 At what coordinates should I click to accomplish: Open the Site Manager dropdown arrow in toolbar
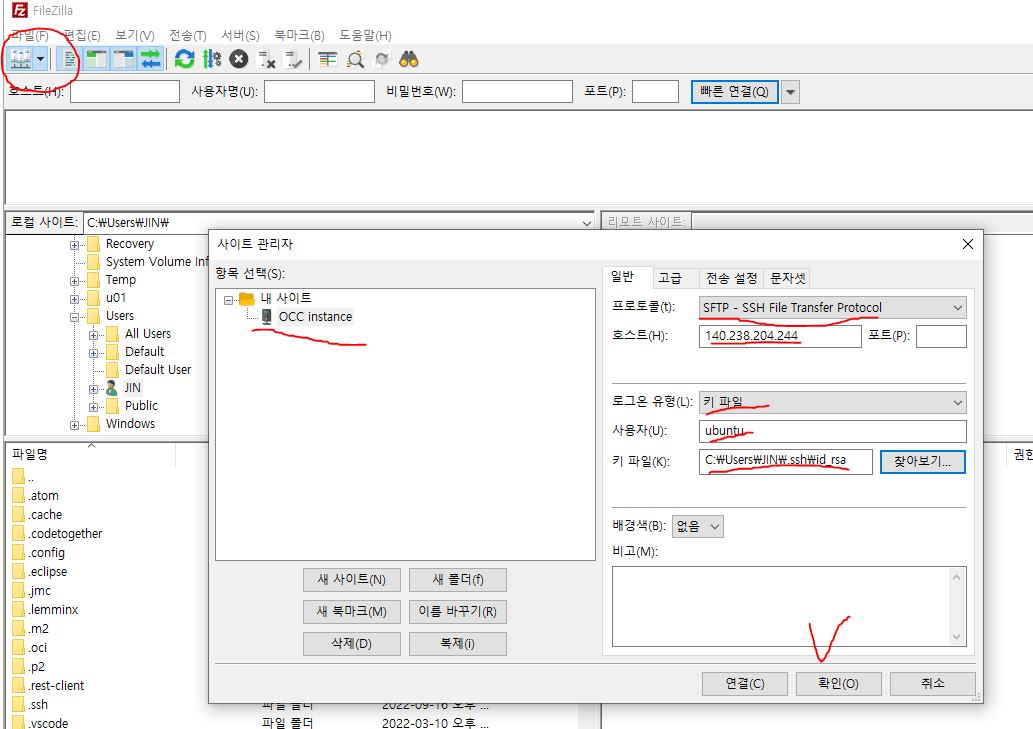click(40, 59)
